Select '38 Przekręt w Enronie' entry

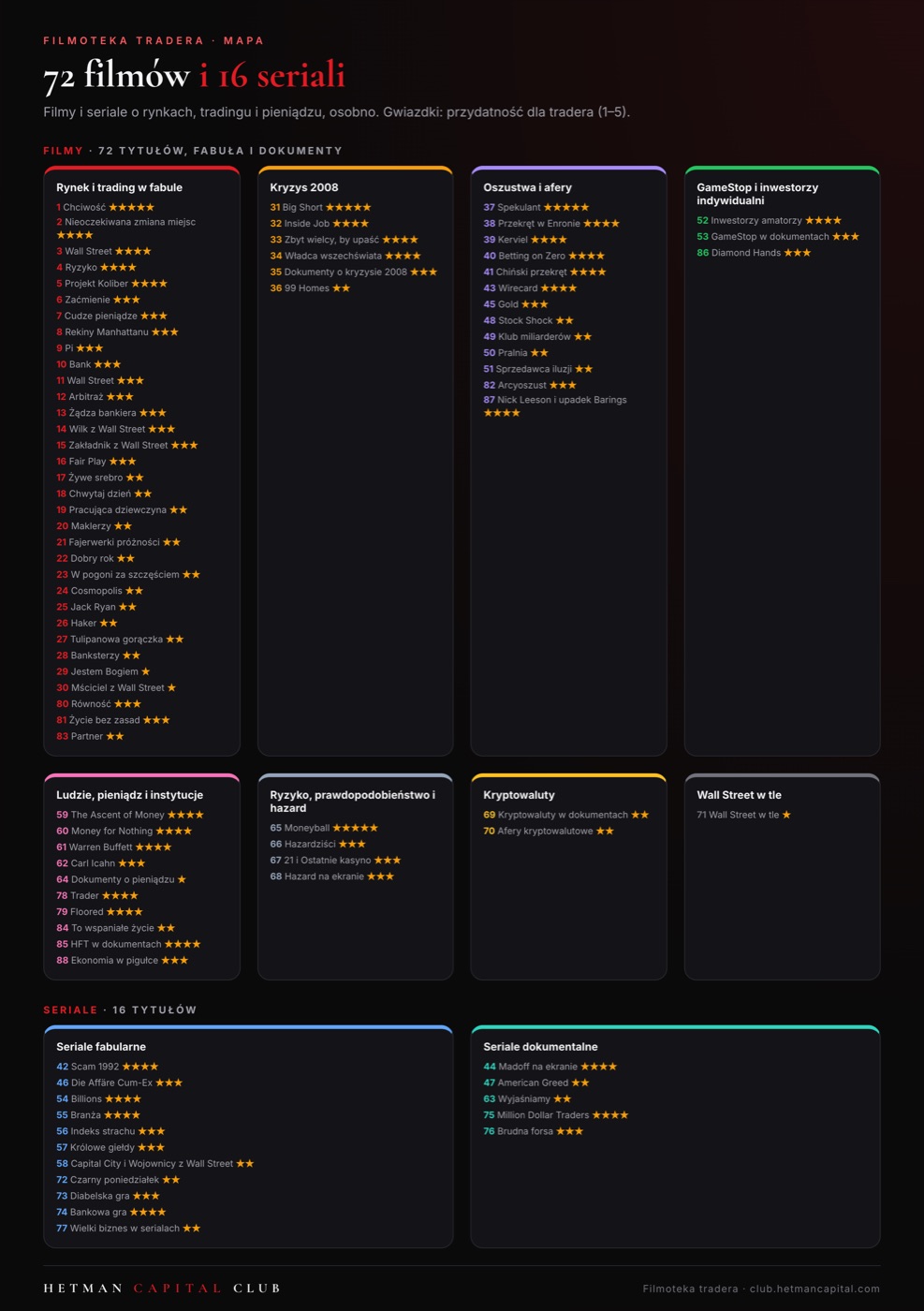[551, 223]
